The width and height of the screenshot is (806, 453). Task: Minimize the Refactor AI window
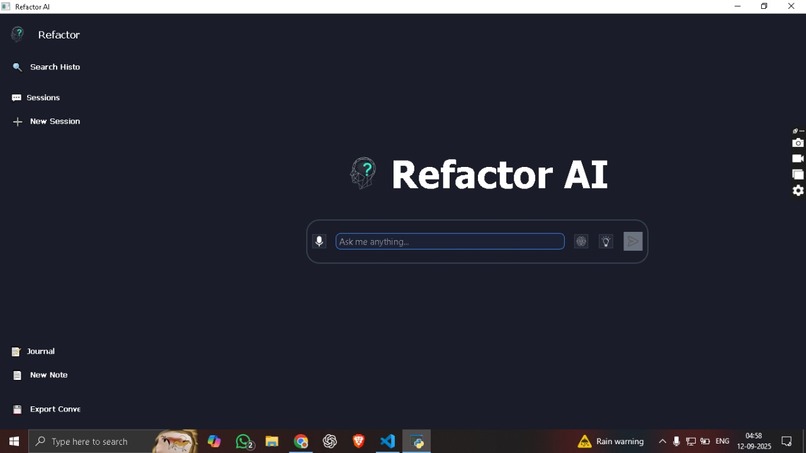pos(738,6)
